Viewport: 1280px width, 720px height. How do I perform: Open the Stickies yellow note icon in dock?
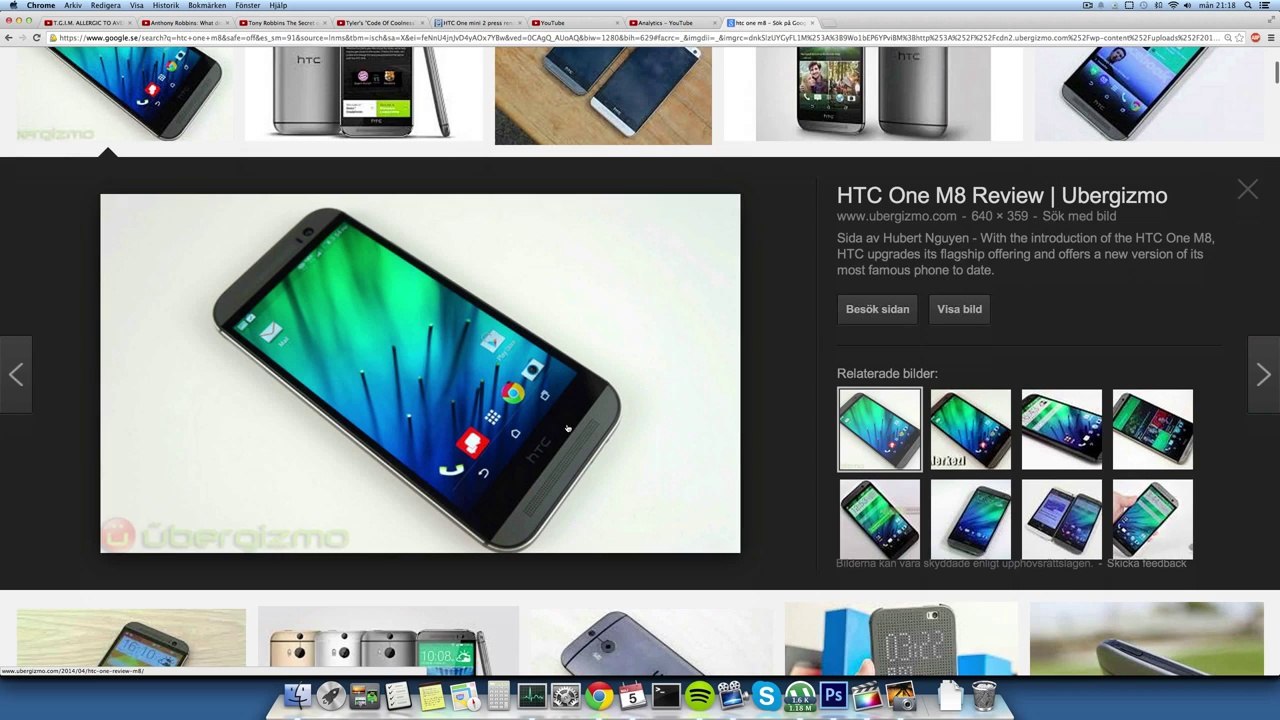(431, 695)
